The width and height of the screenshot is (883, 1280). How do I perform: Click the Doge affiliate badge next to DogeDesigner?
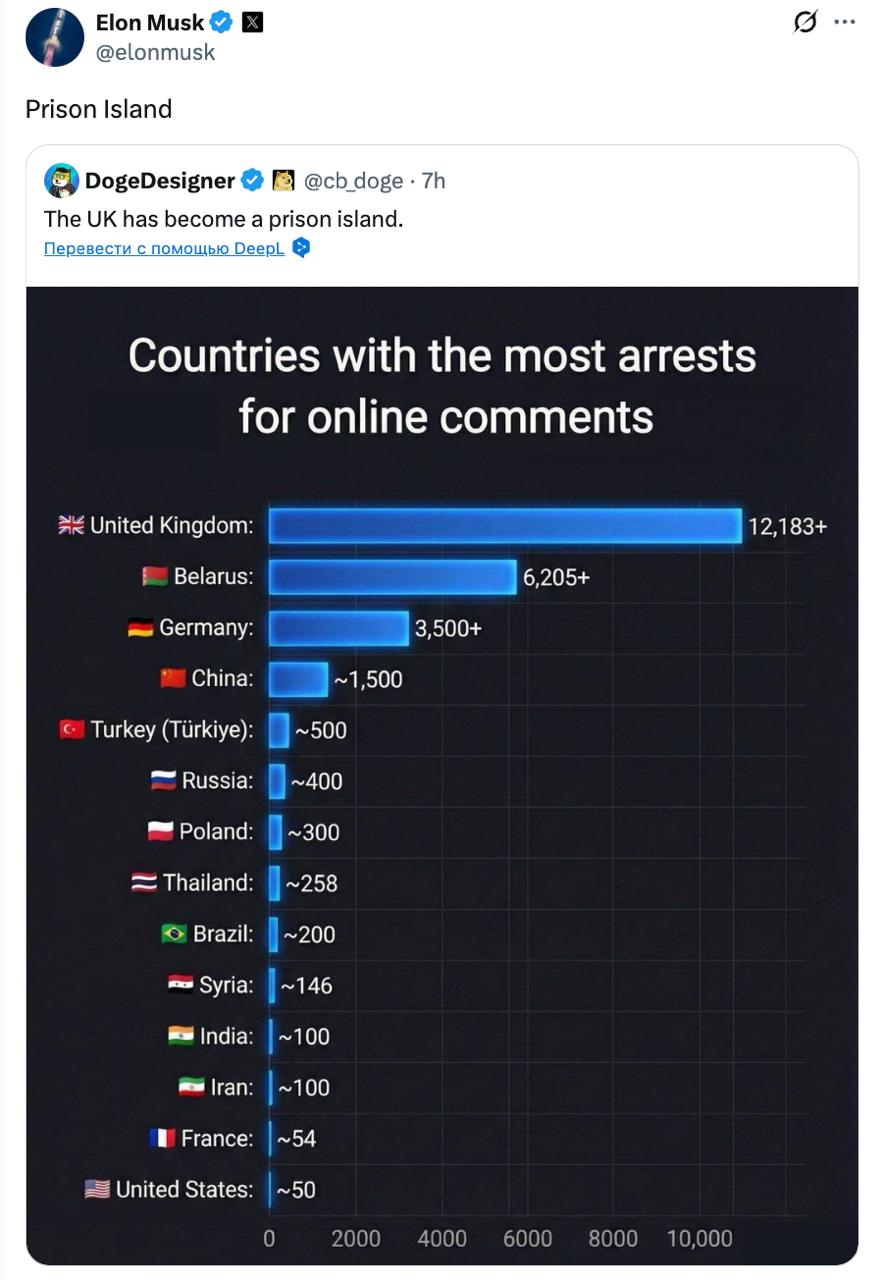tap(283, 181)
